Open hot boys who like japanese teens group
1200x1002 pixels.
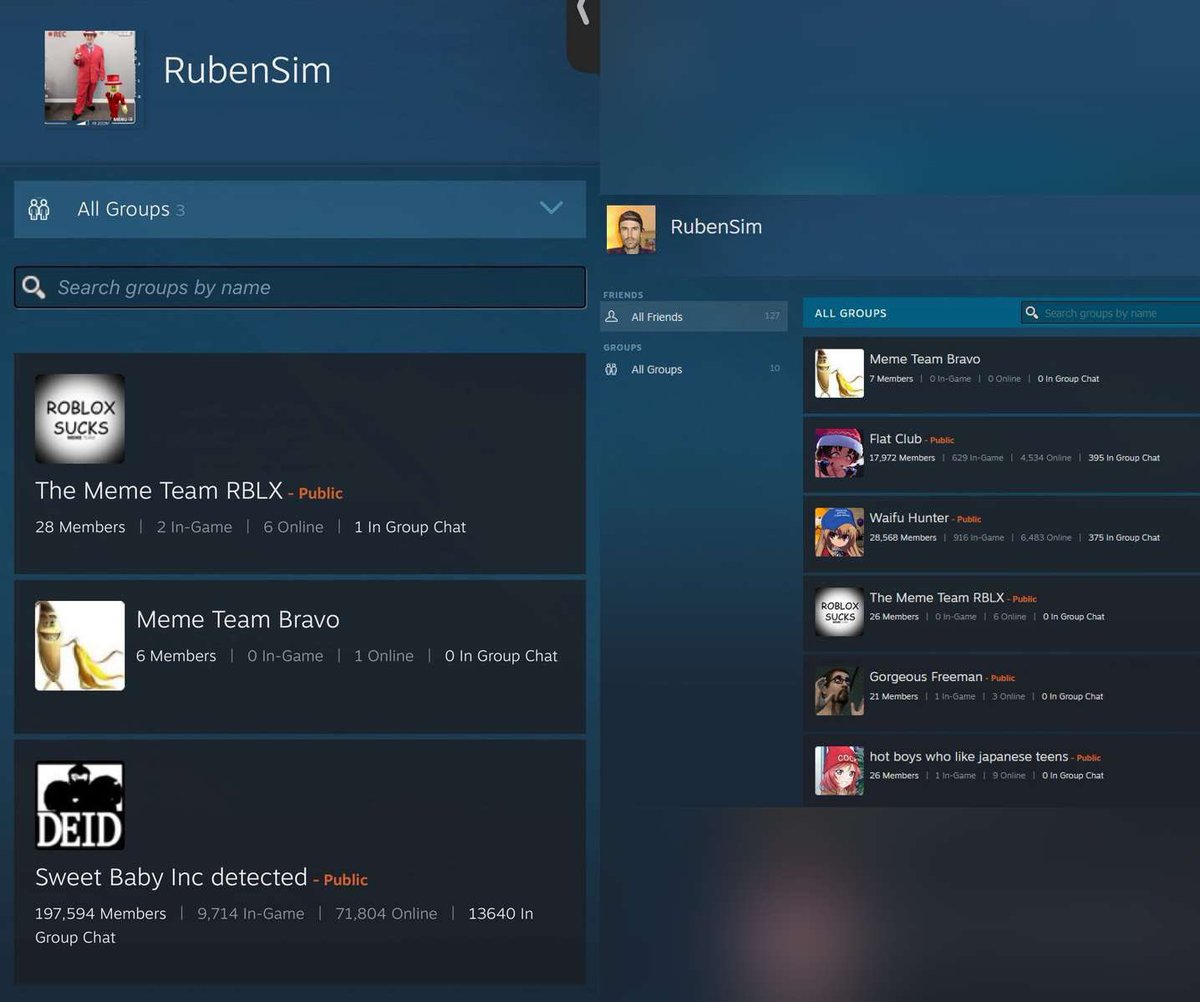(x=969, y=757)
